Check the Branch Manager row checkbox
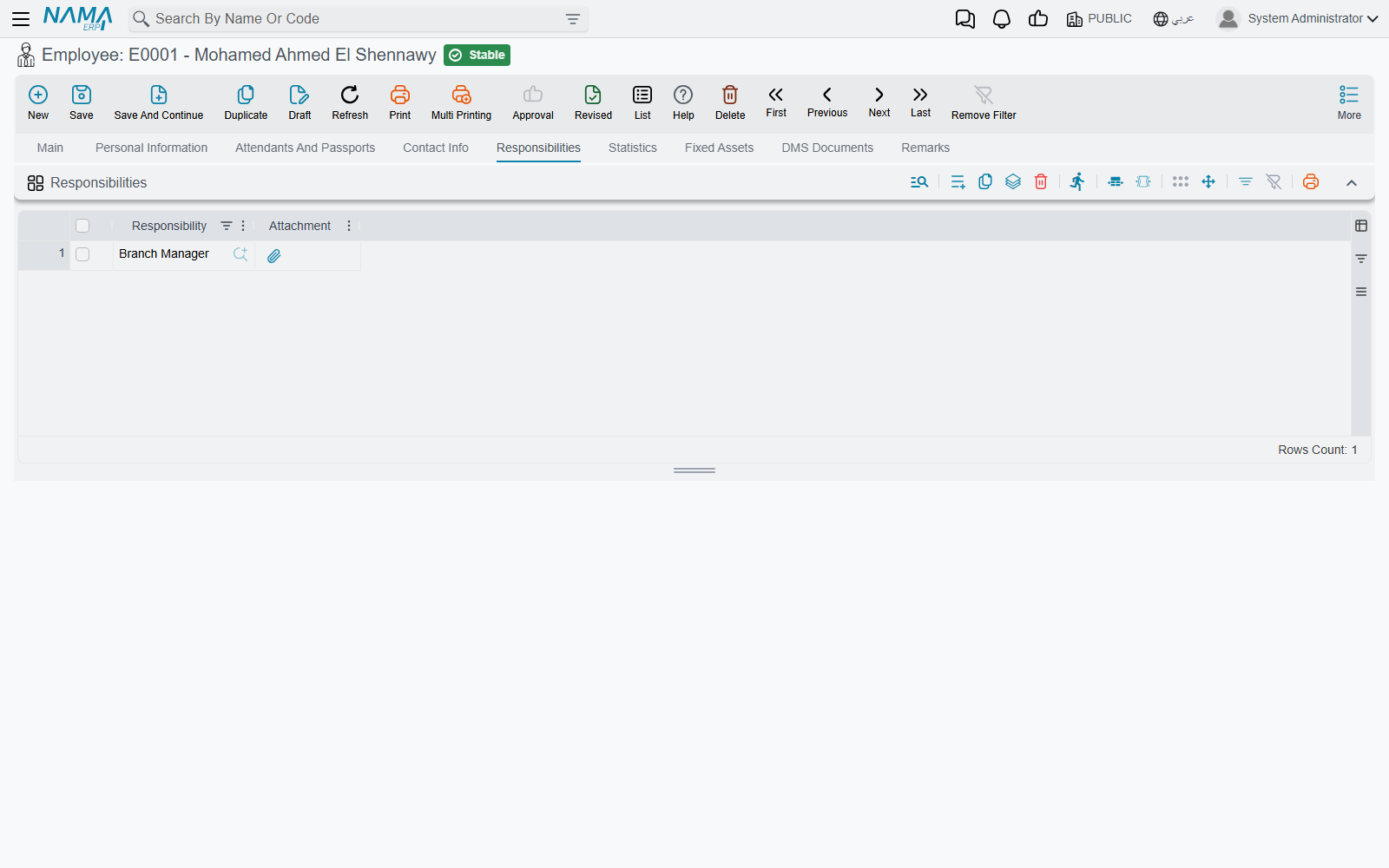Screen dimensions: 1389x868 pos(82,254)
